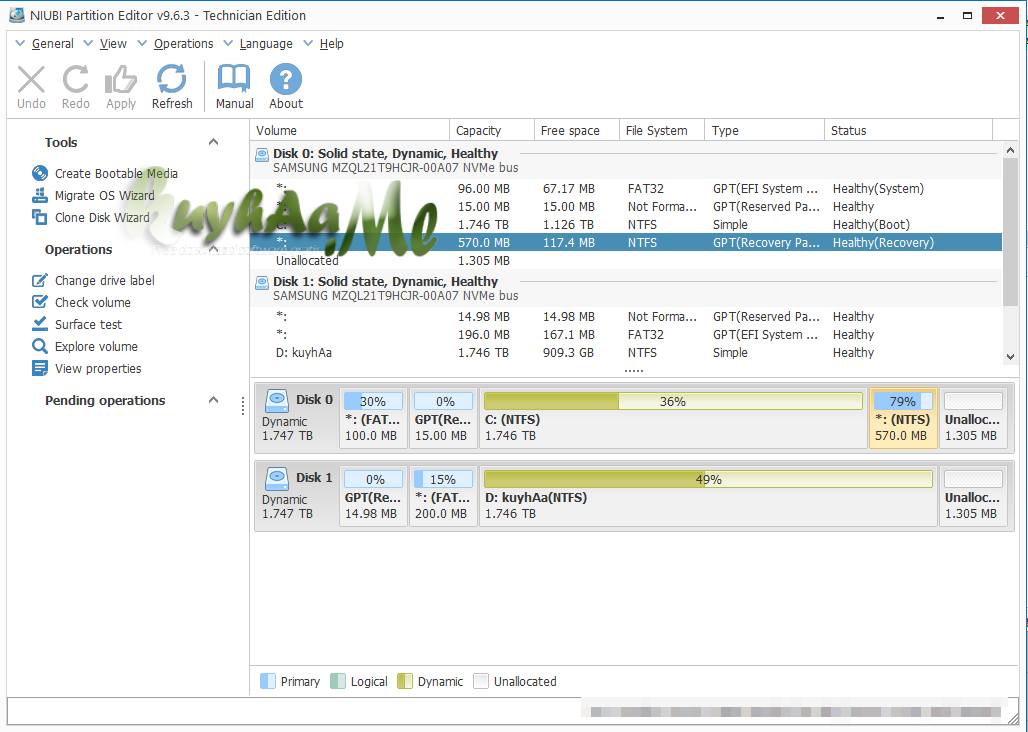The width and height of the screenshot is (1028, 732).
Task: Click the Clone Disk Wizard icon
Action: point(40,217)
